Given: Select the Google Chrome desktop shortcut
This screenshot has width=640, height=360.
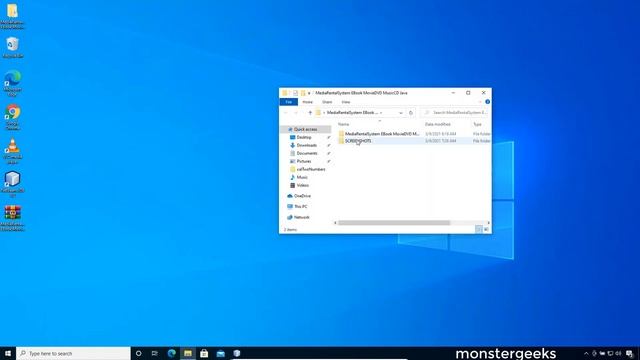Looking at the screenshot, I should point(13,117).
